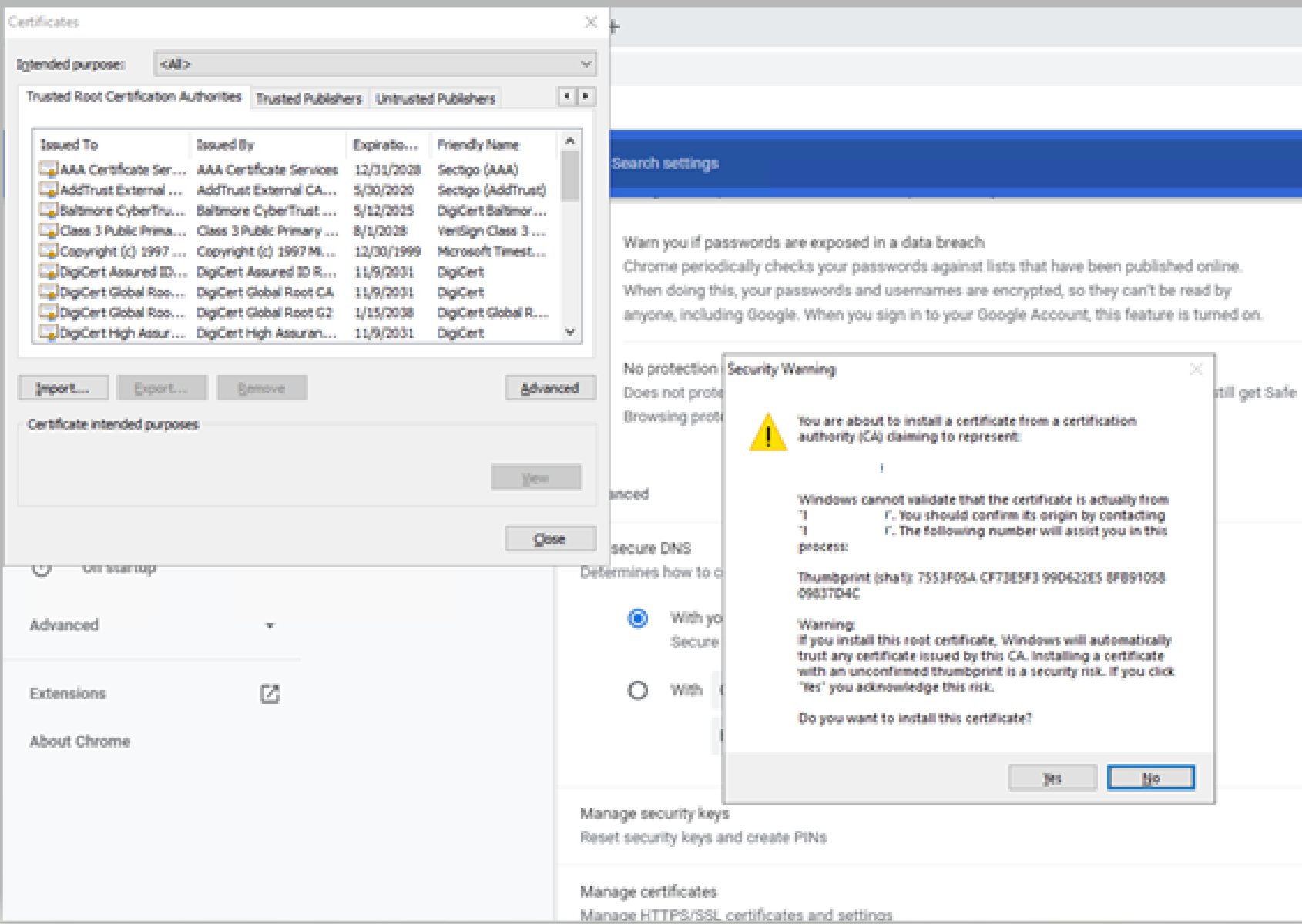The image size is (1302, 924).
Task: Select the checked radio button under Secure DNS
Action: click(638, 618)
